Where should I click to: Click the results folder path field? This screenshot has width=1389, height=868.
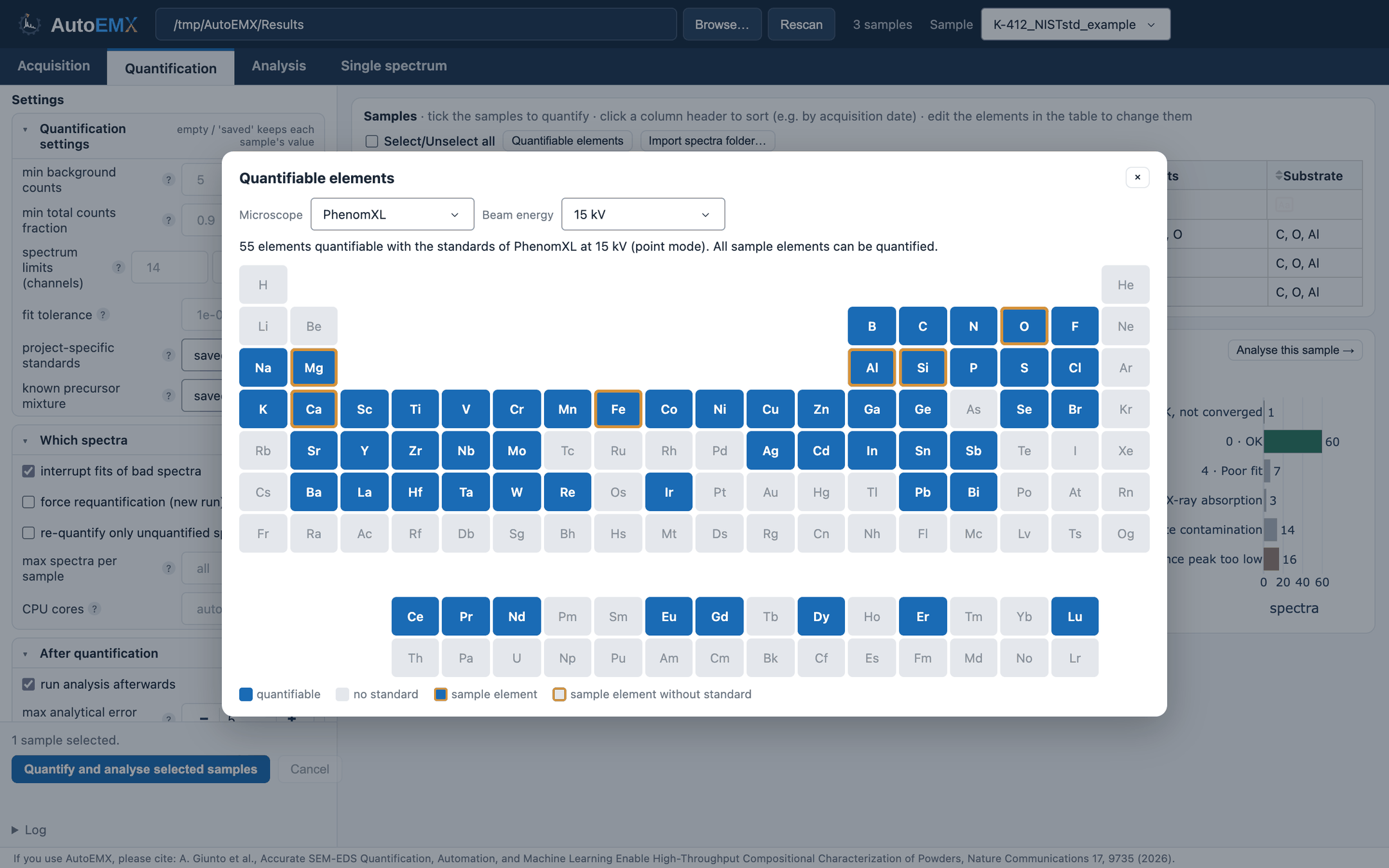[x=416, y=24]
